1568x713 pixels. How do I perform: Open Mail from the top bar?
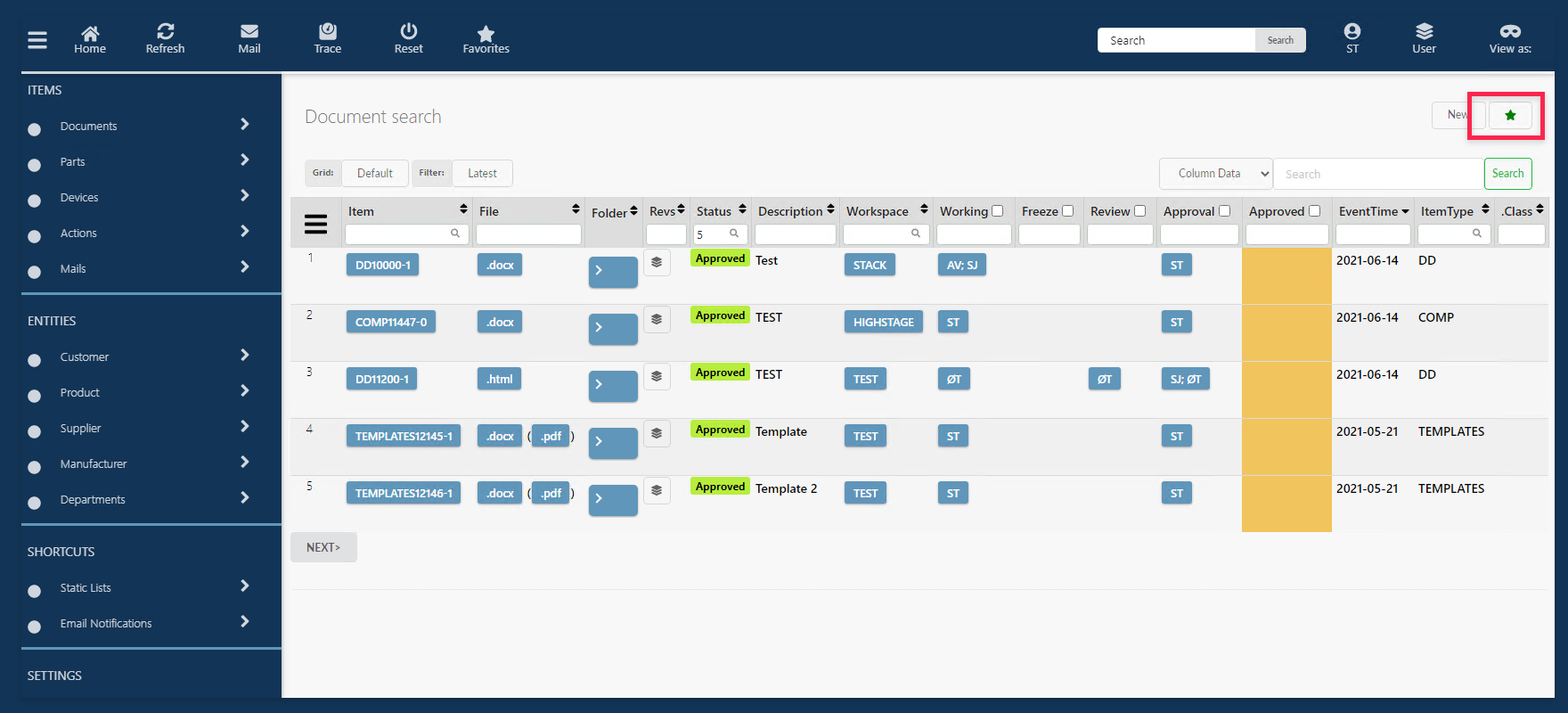(249, 39)
